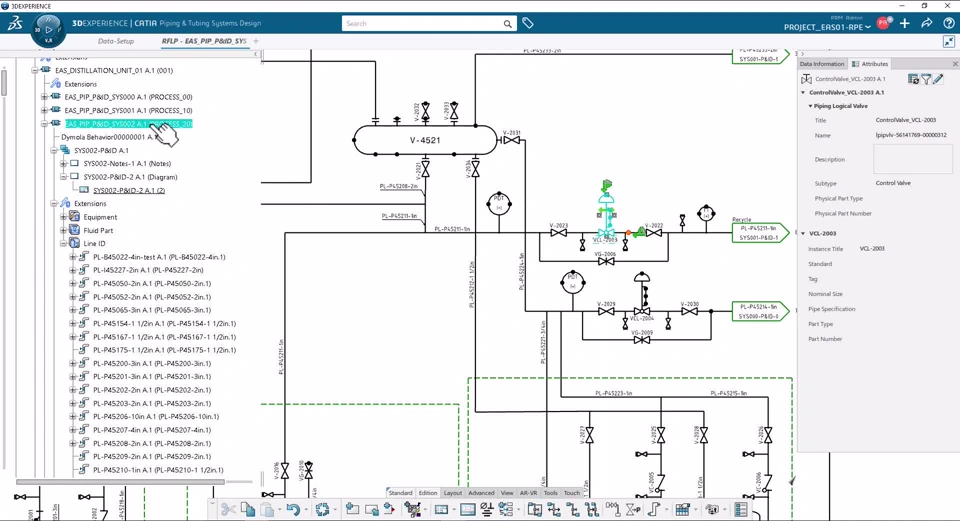Select PL-P45206-10in A.1 line

tap(156, 417)
